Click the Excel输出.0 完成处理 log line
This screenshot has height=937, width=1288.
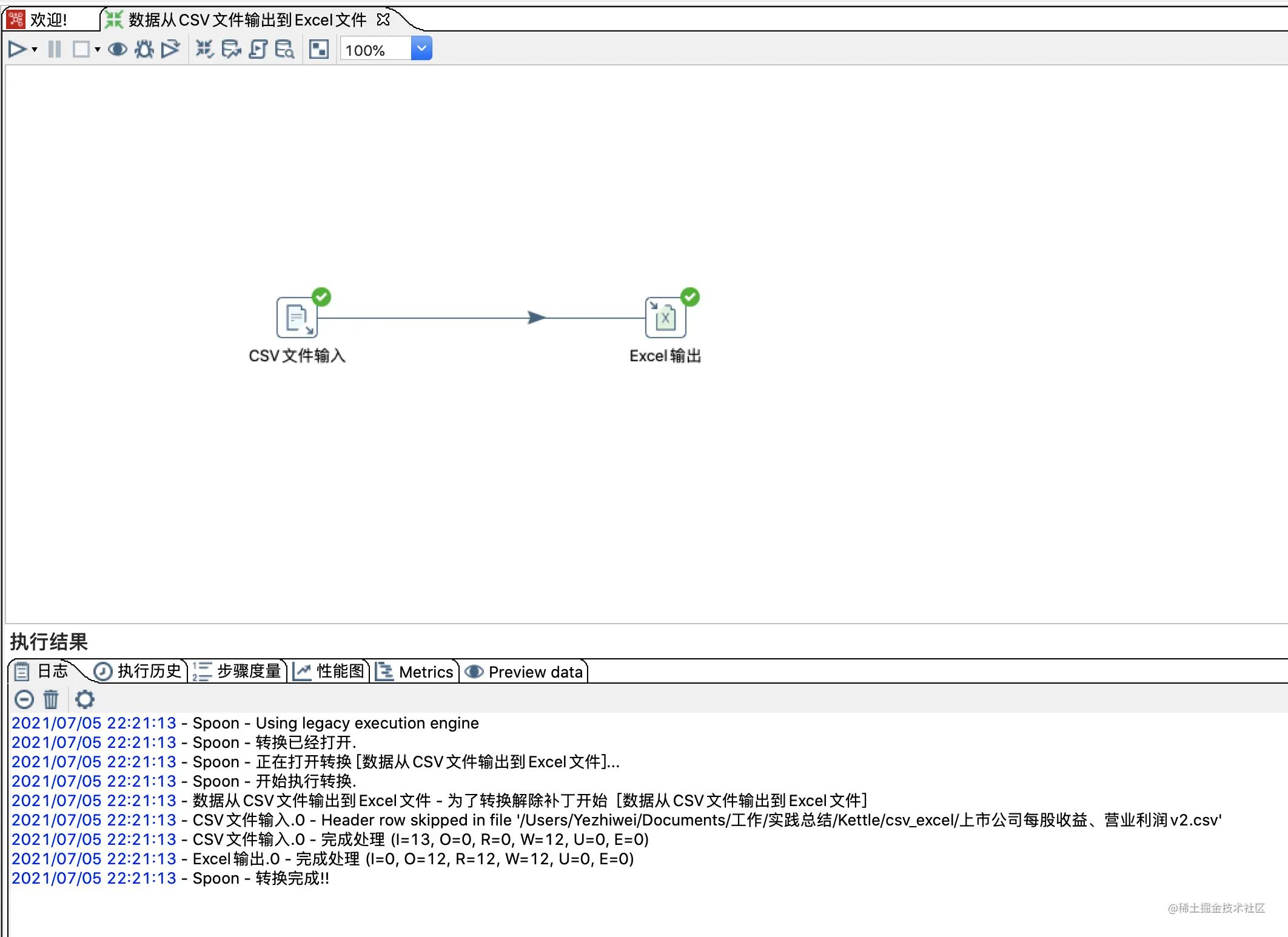tap(323, 859)
